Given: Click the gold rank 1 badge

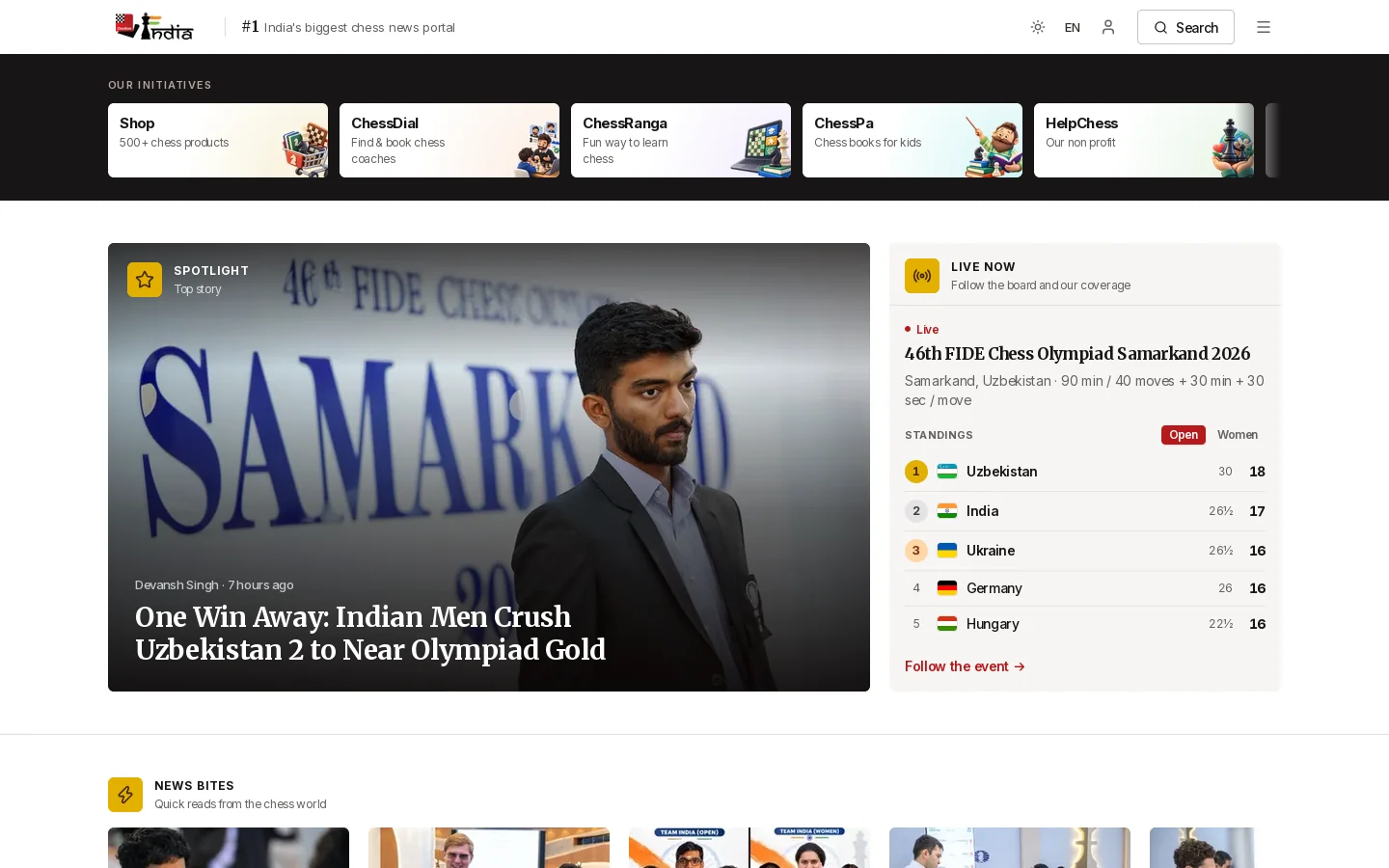Looking at the screenshot, I should tap(916, 472).
